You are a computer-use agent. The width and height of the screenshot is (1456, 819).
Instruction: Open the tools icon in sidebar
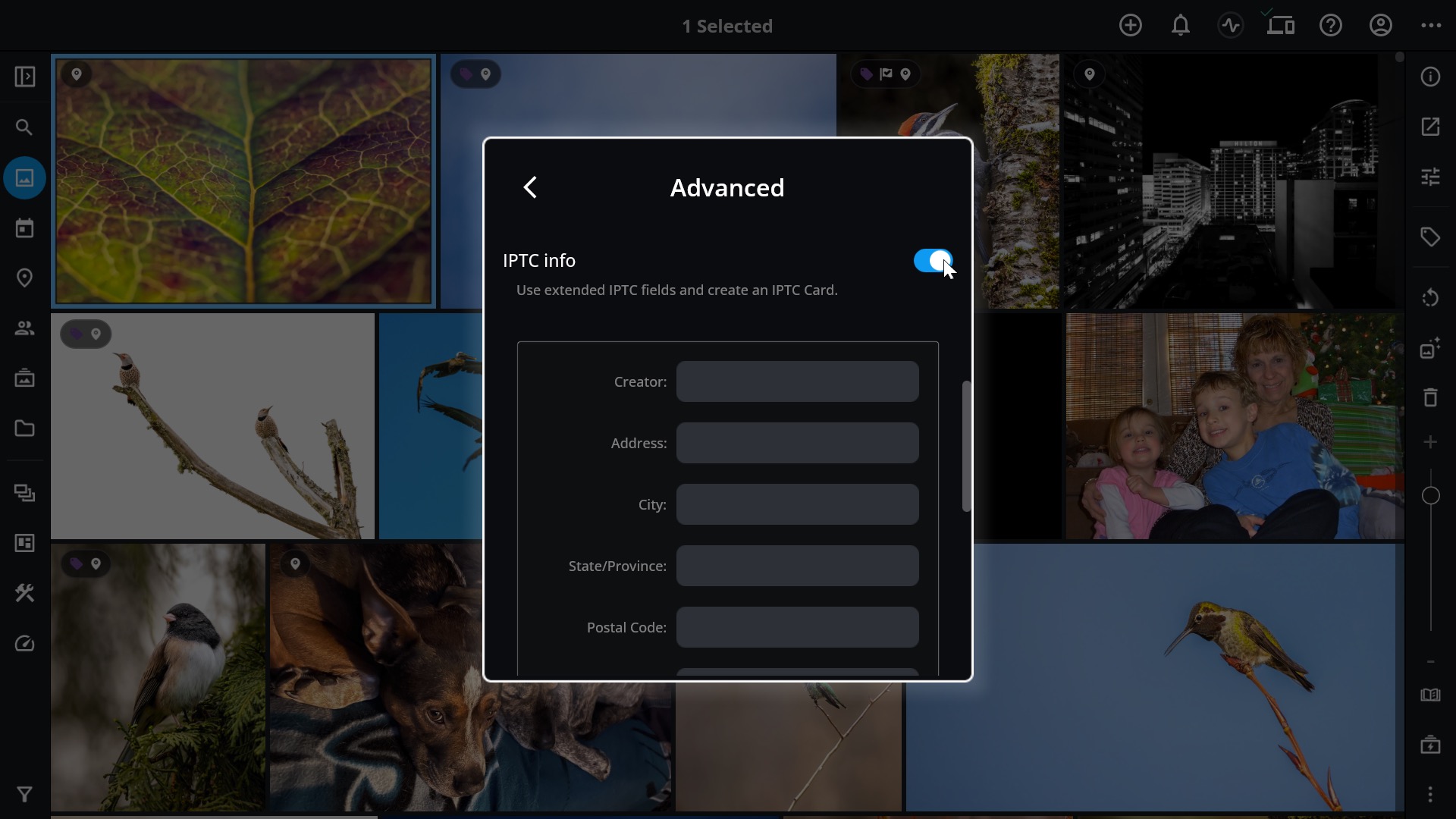coord(25,594)
